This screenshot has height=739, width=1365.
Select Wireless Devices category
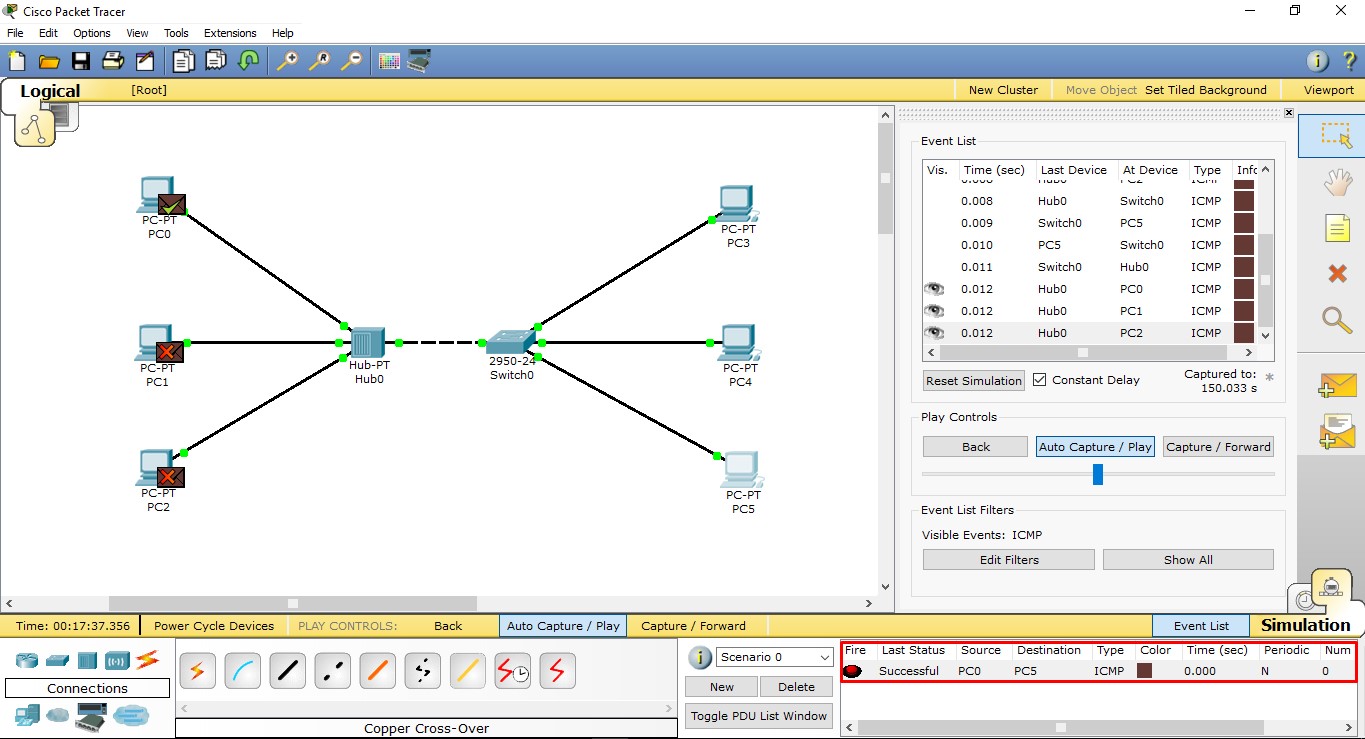(117, 660)
